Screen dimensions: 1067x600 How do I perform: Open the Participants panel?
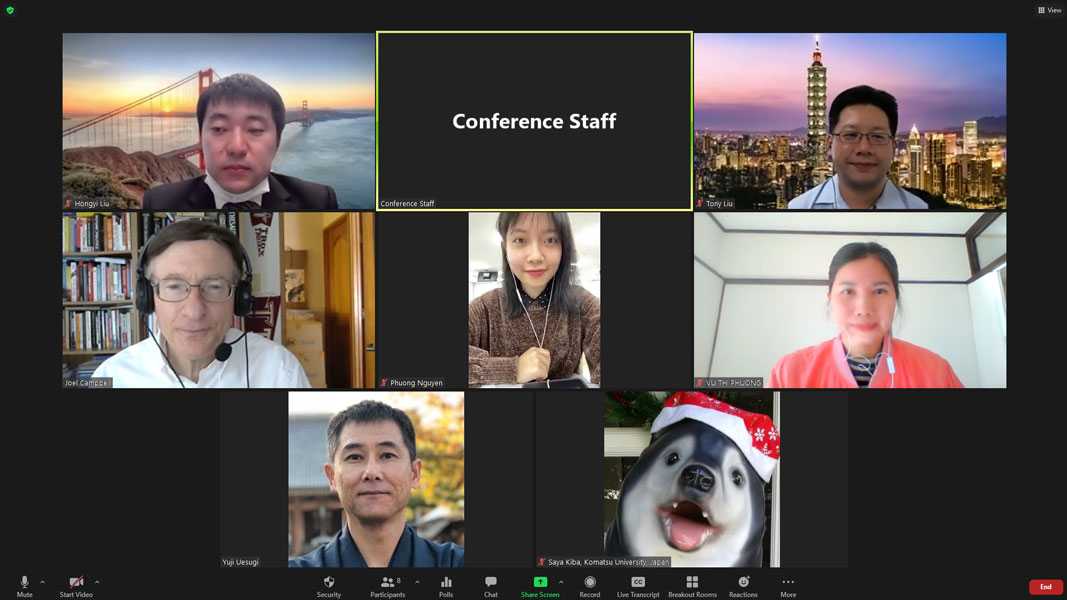[387, 586]
